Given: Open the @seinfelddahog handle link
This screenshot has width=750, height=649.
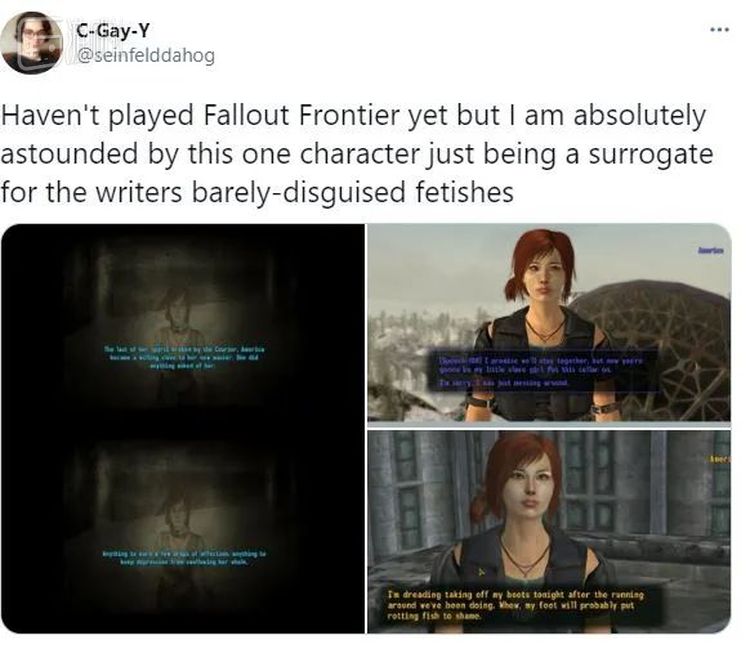Looking at the screenshot, I should (x=146, y=55).
